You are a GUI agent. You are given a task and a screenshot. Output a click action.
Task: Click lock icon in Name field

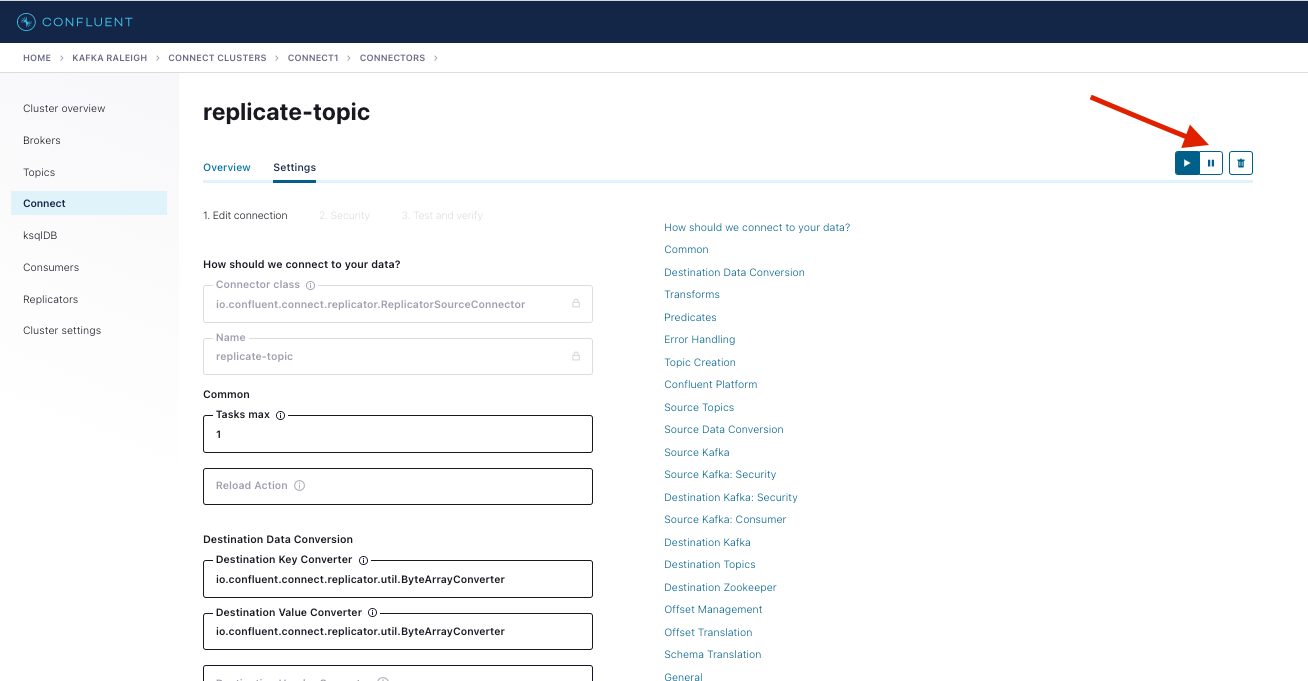(x=576, y=356)
